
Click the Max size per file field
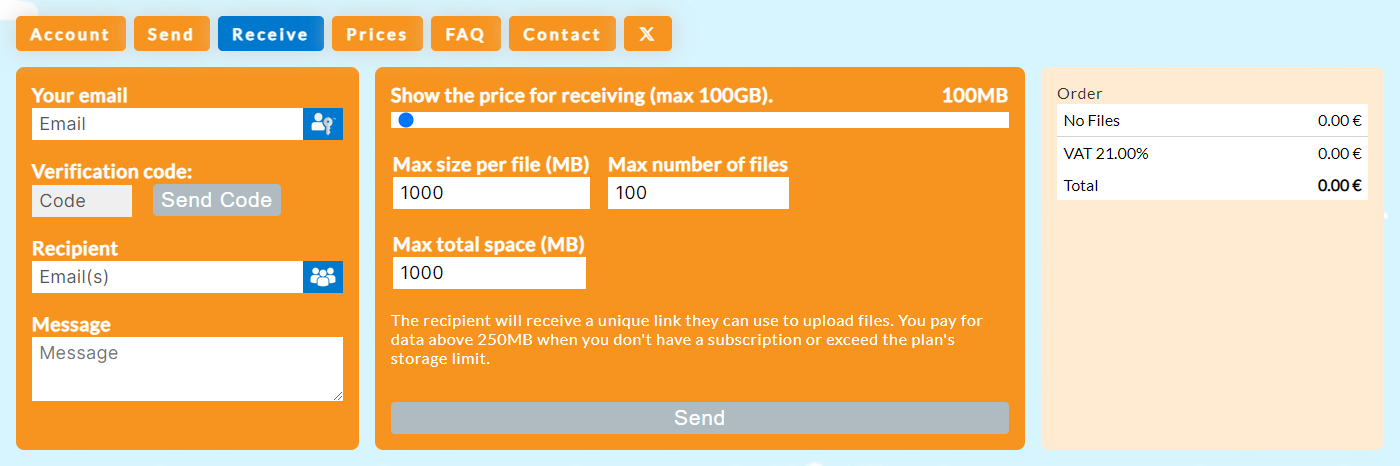491,193
